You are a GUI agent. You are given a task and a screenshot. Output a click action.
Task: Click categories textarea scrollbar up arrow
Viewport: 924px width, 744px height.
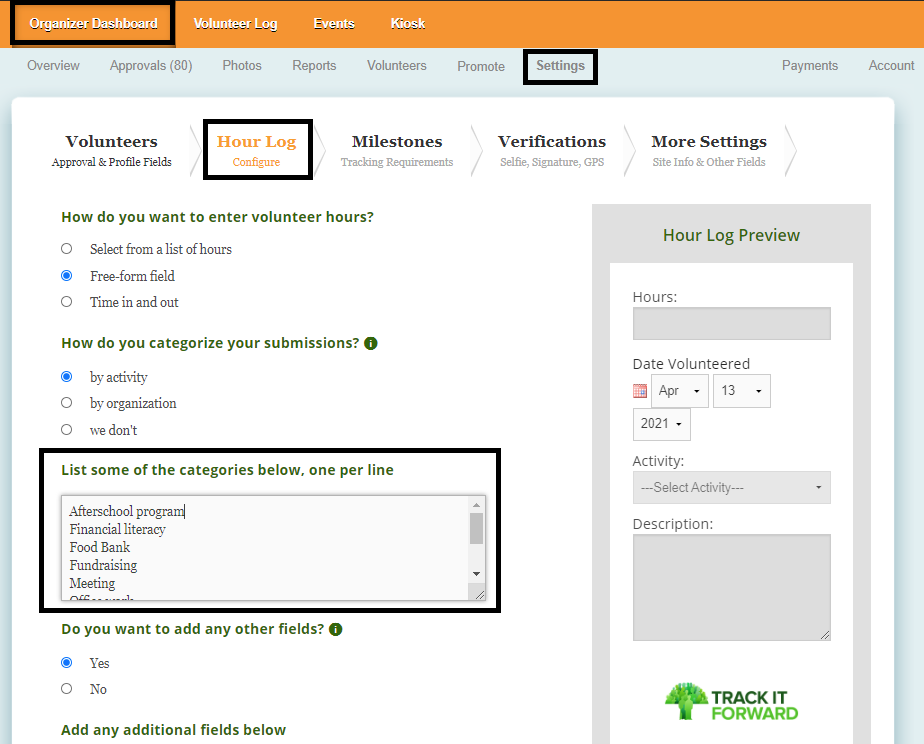pyautogui.click(x=476, y=505)
